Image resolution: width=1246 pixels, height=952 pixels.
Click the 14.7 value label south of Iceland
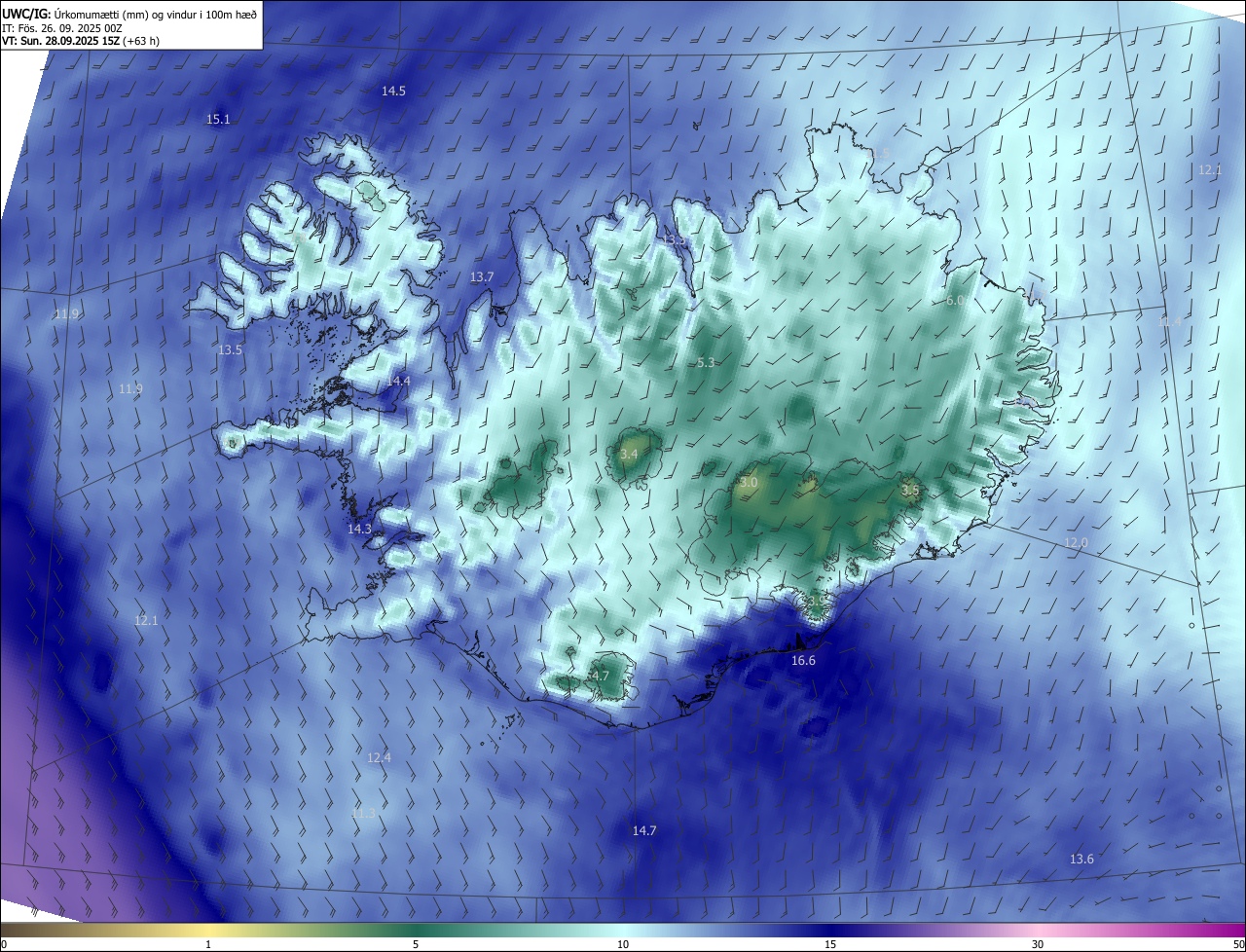[x=644, y=830]
